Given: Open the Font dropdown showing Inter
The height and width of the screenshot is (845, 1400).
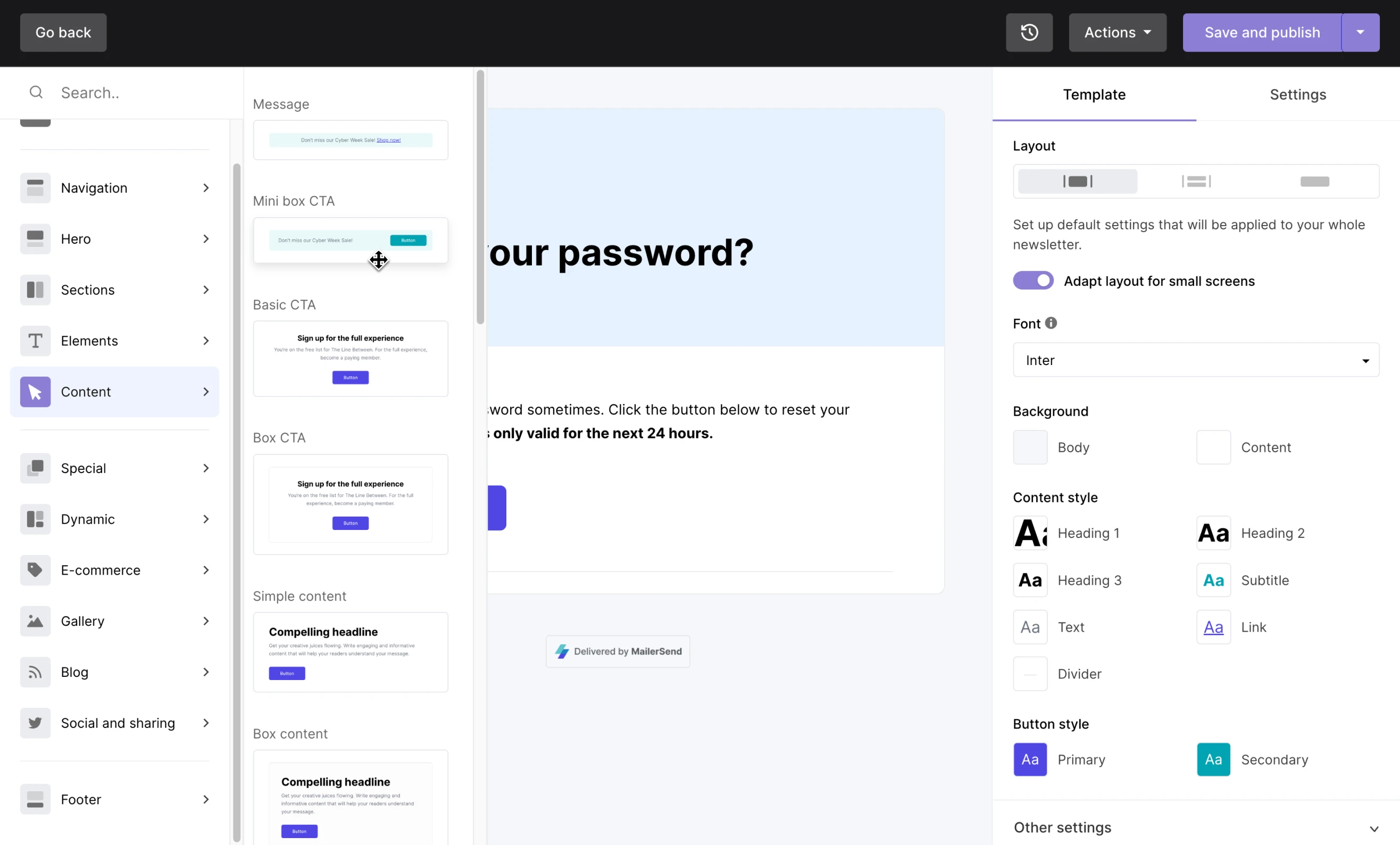Looking at the screenshot, I should (x=1196, y=360).
